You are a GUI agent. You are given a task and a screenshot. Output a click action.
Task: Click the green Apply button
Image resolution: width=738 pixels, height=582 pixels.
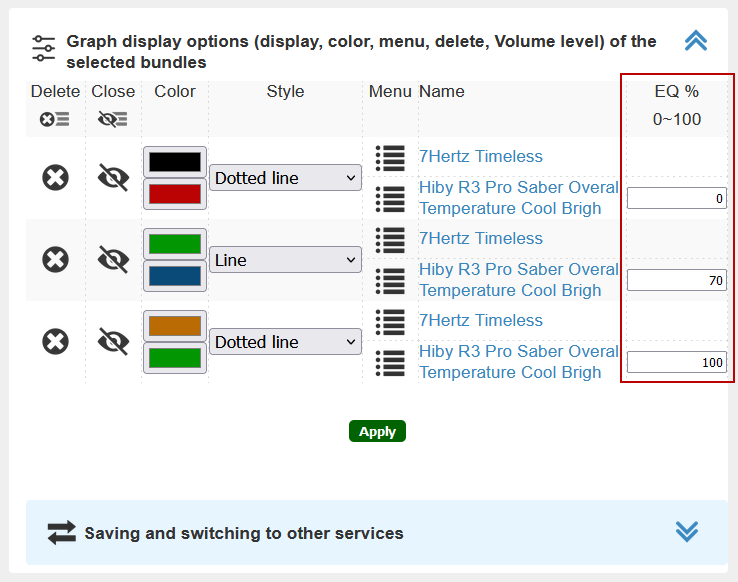point(377,431)
